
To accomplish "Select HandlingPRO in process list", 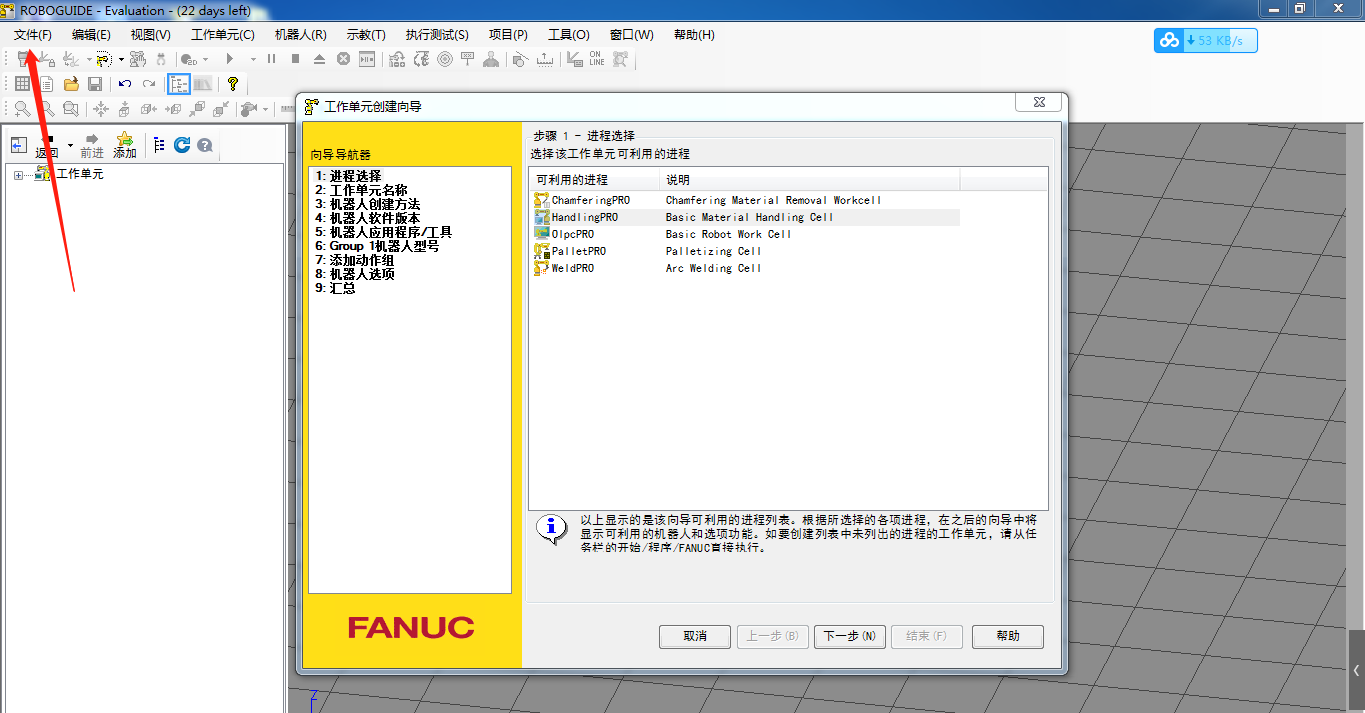I will (x=585, y=217).
